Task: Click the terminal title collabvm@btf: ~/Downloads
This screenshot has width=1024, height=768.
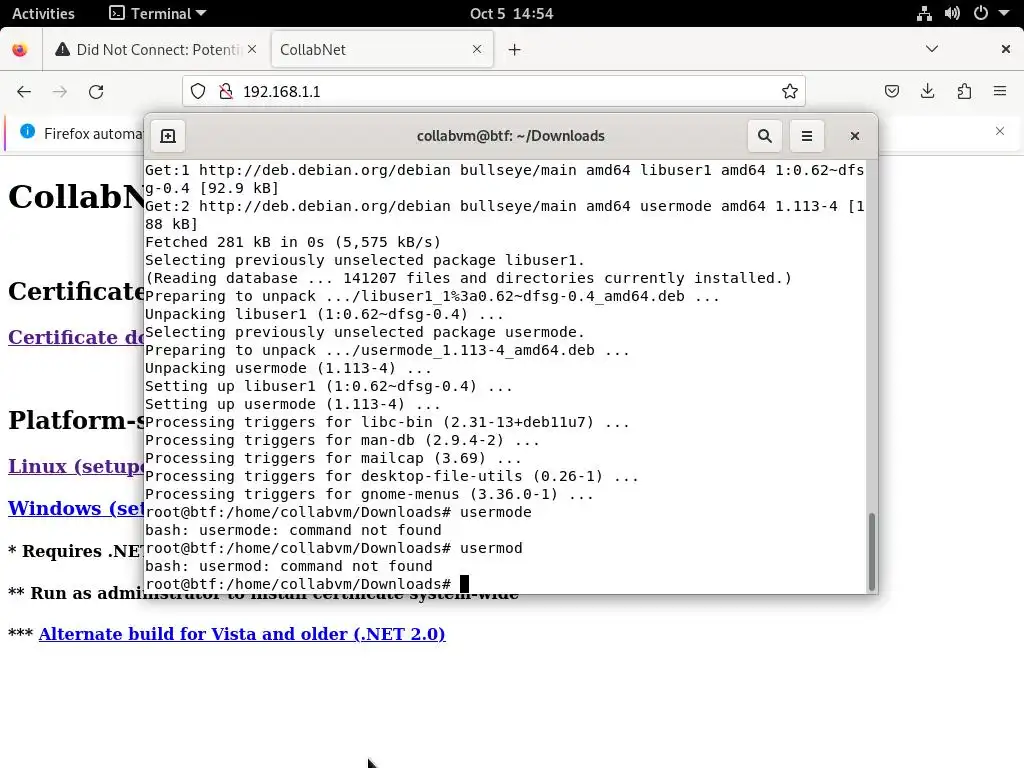Action: tap(511, 136)
